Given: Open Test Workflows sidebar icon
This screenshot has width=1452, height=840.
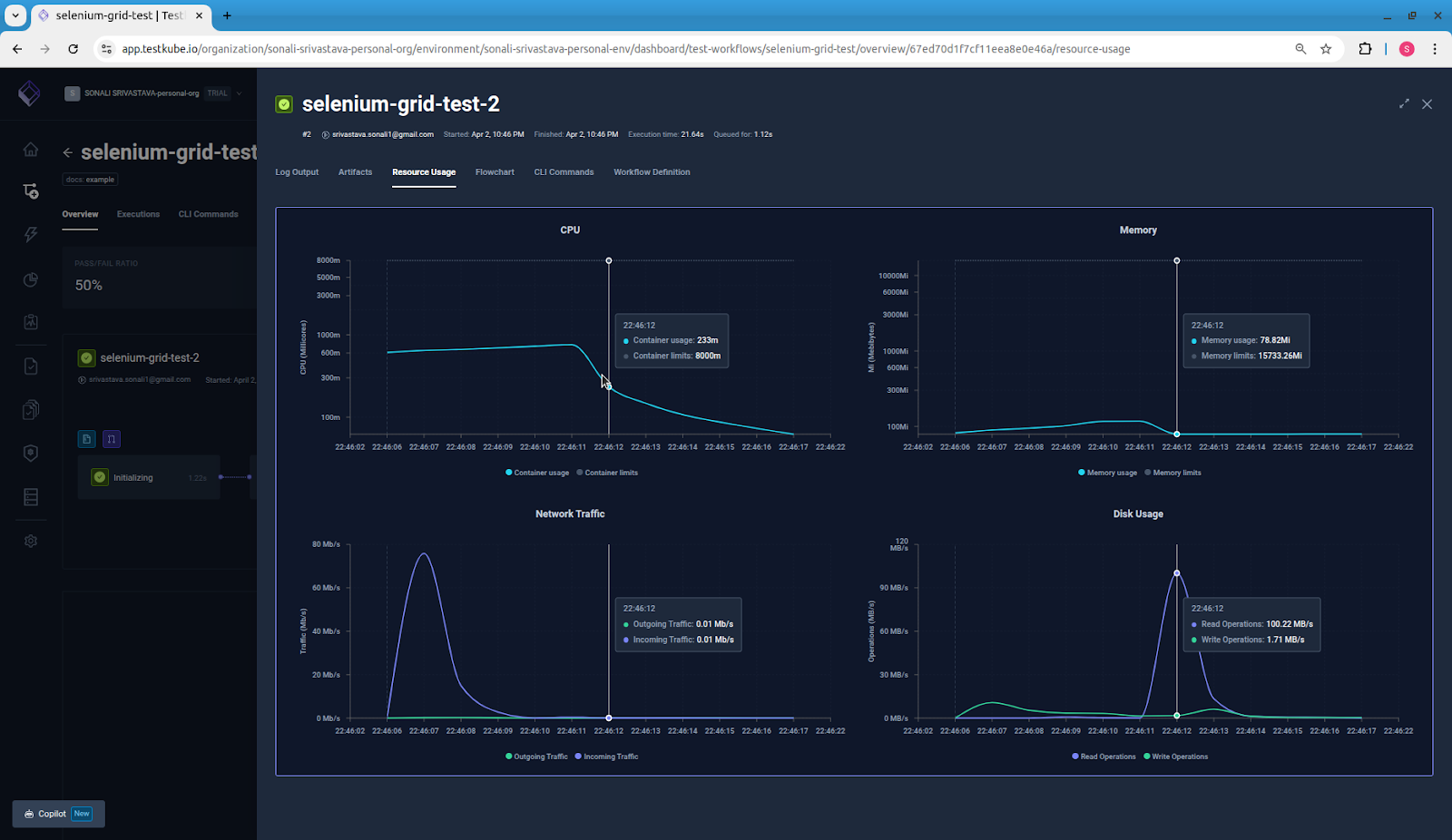Looking at the screenshot, I should [30, 190].
